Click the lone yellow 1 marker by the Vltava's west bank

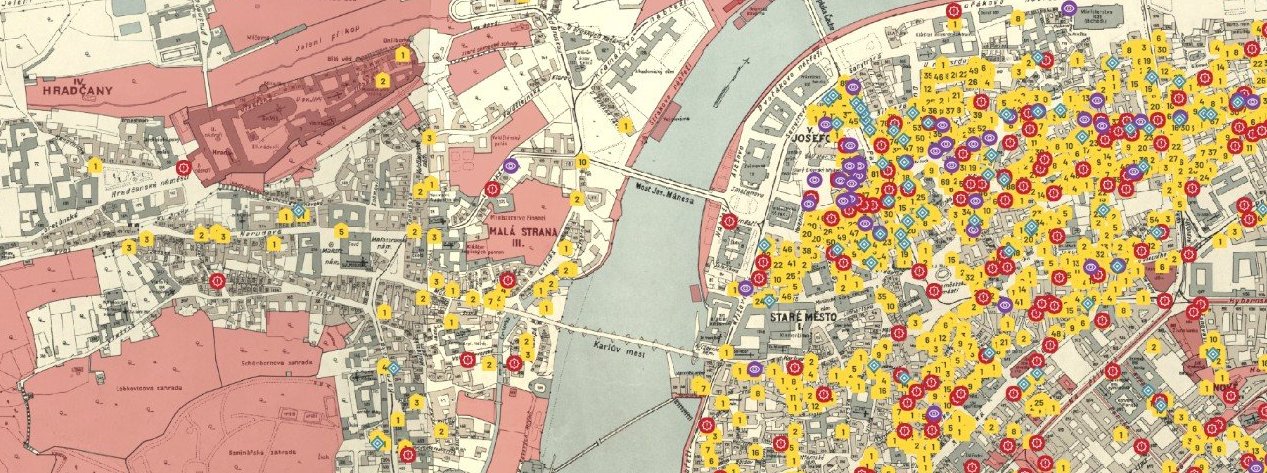tap(624, 126)
